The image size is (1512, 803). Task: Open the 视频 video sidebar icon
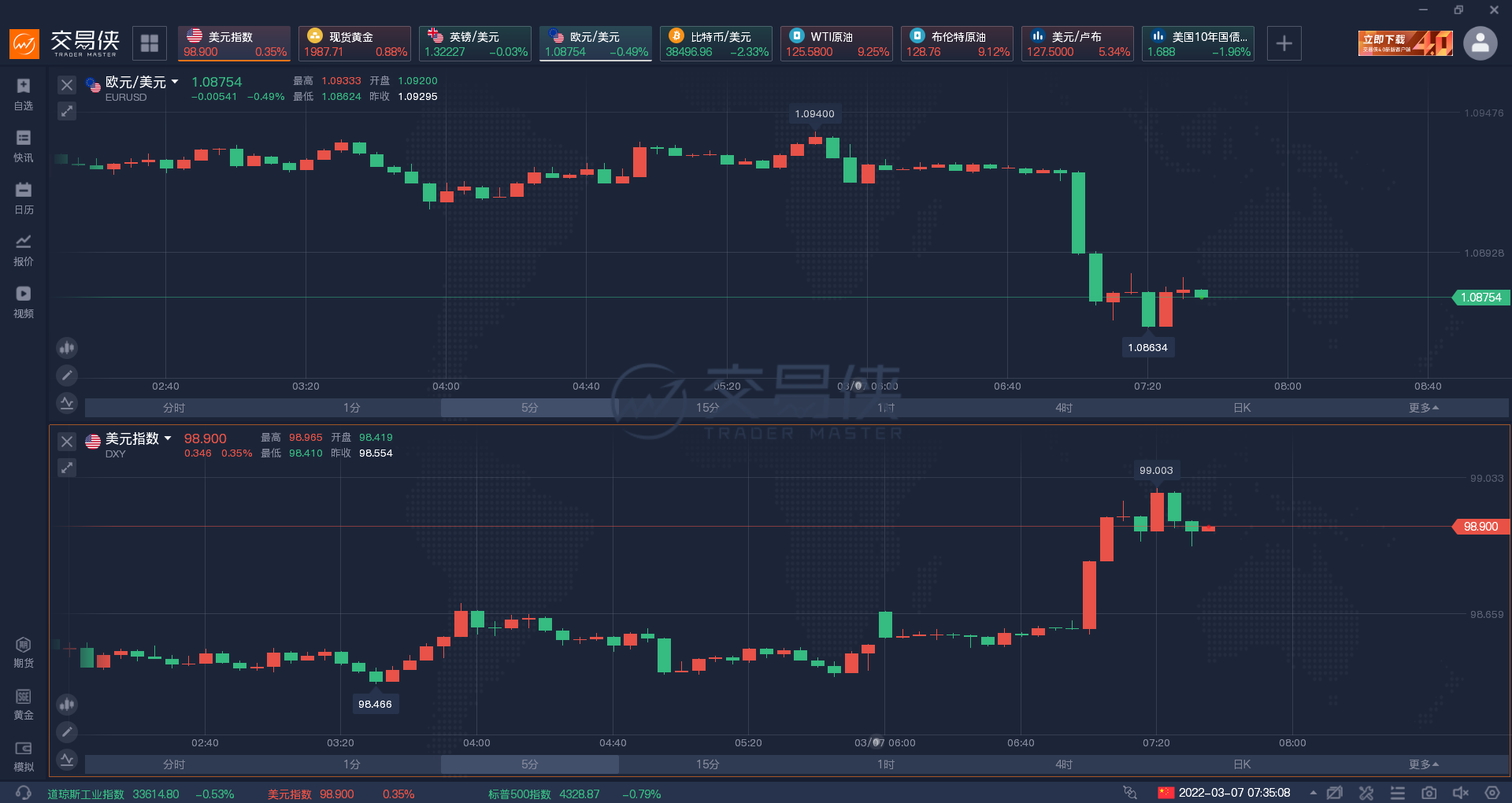click(24, 302)
